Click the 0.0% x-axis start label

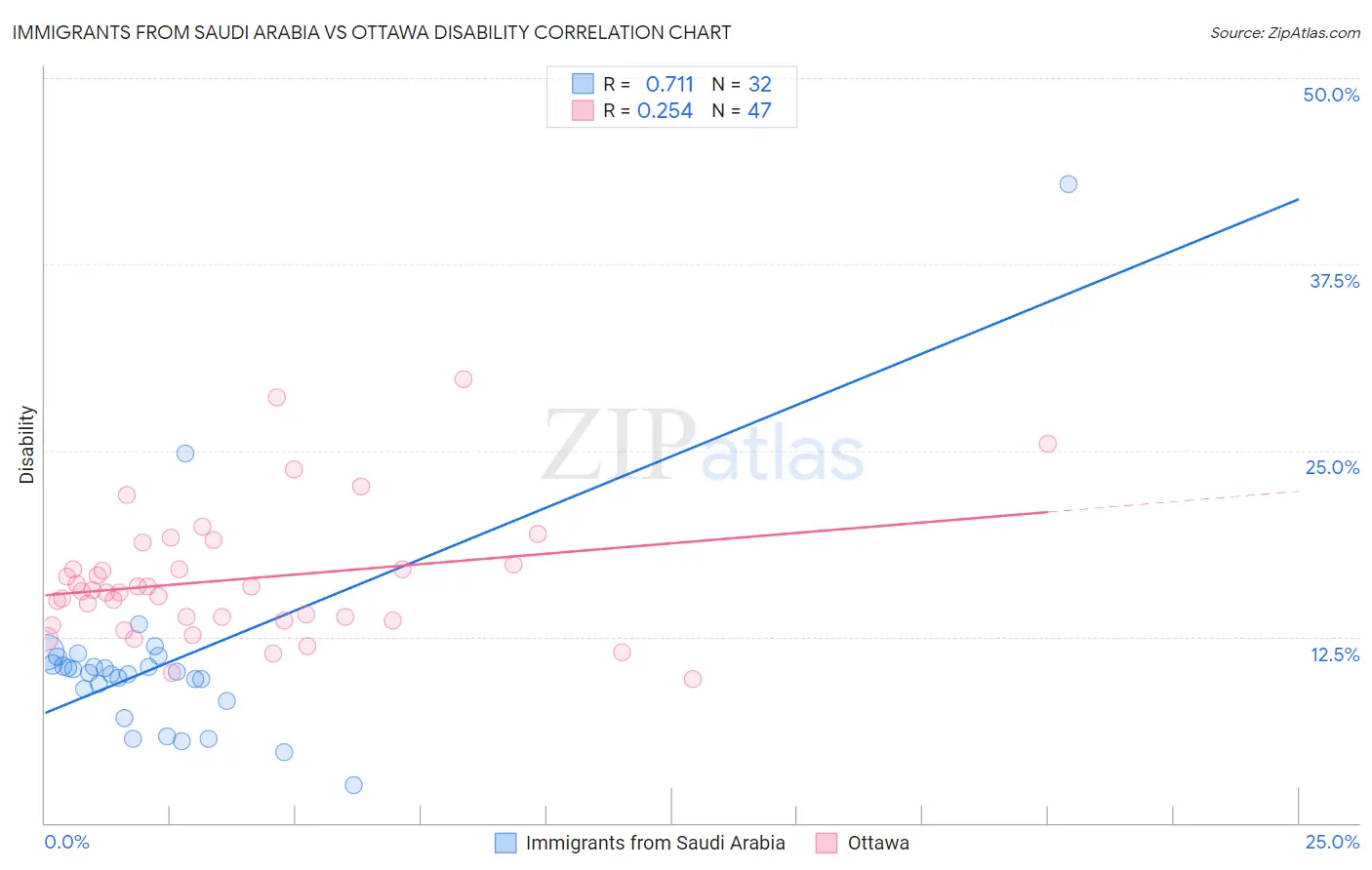coord(66,842)
